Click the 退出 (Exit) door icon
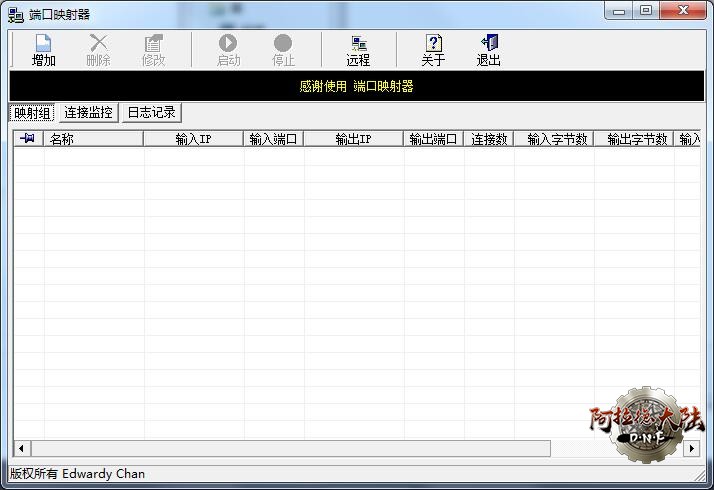 coord(489,44)
